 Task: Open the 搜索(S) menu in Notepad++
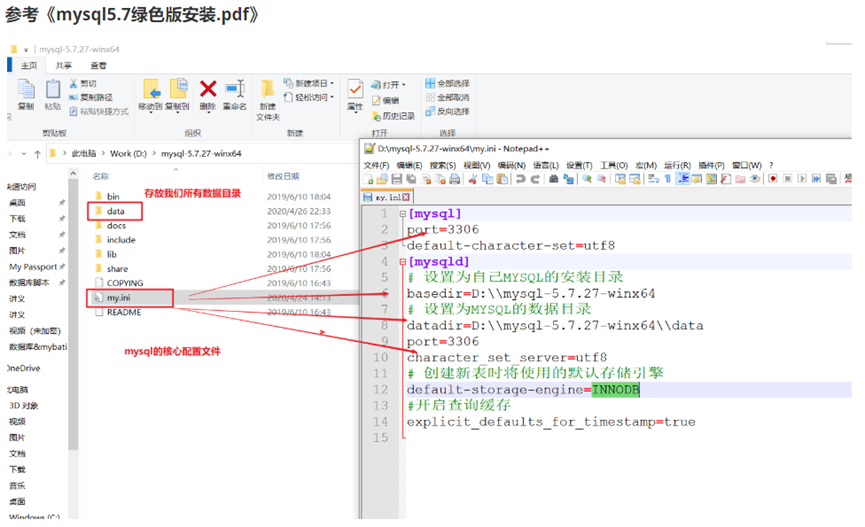442,165
